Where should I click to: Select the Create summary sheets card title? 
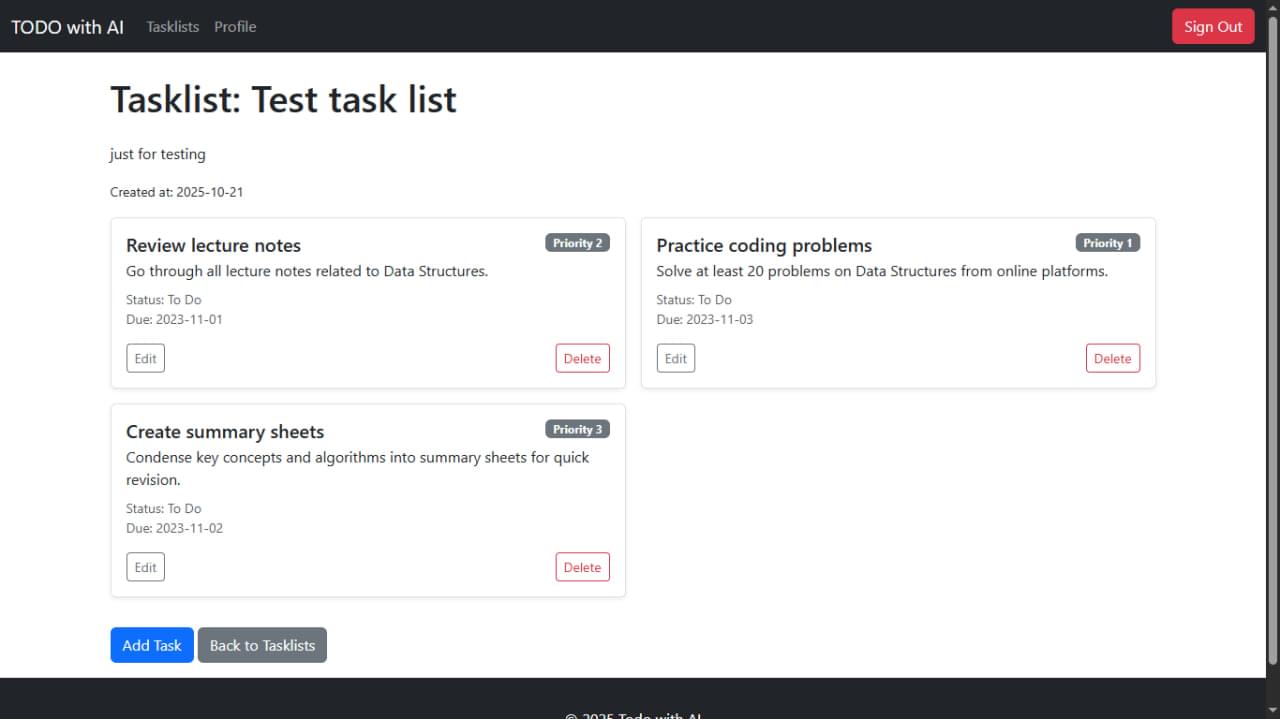pyautogui.click(x=225, y=432)
